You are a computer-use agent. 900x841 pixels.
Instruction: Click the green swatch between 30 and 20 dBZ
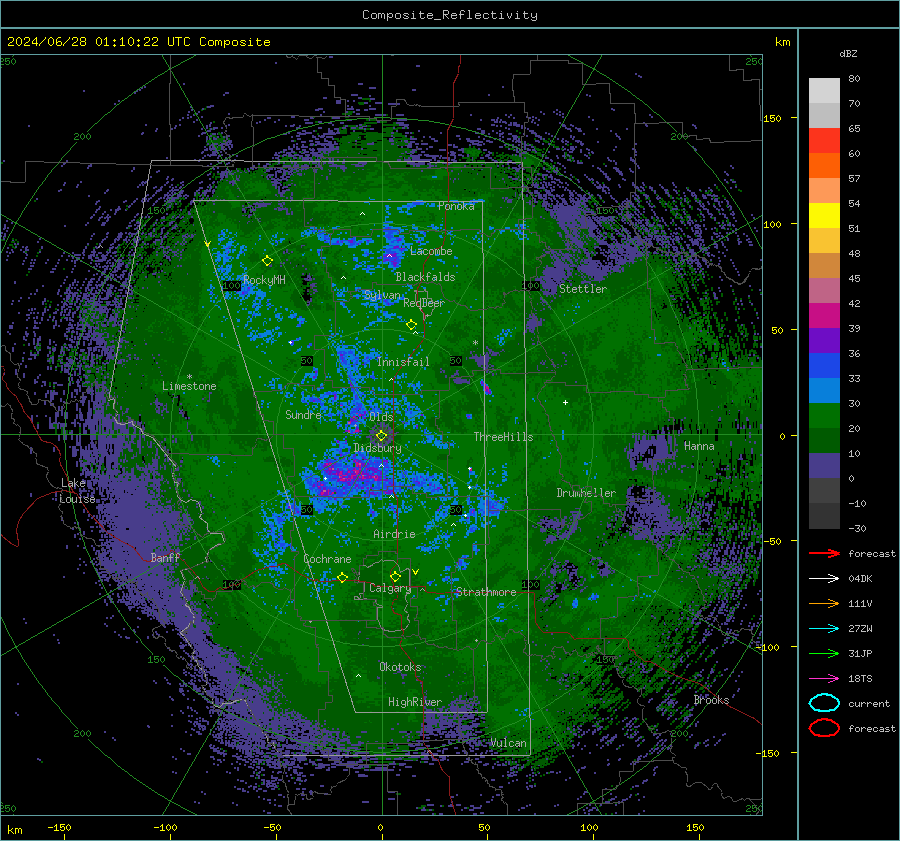click(x=824, y=416)
